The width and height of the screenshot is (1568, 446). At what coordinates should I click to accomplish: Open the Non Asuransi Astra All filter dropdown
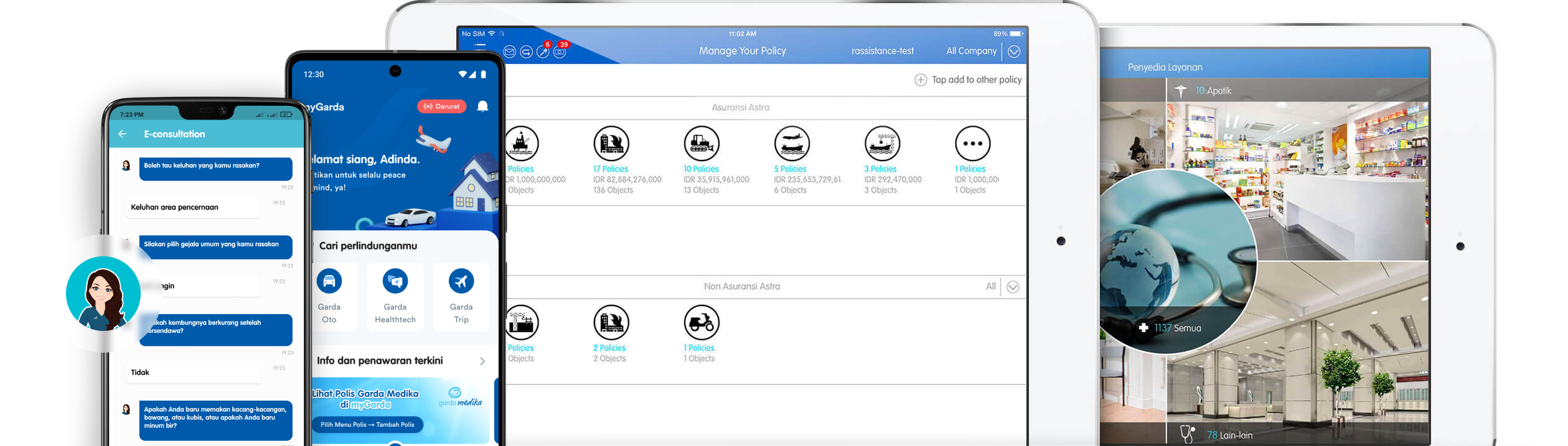1013,287
